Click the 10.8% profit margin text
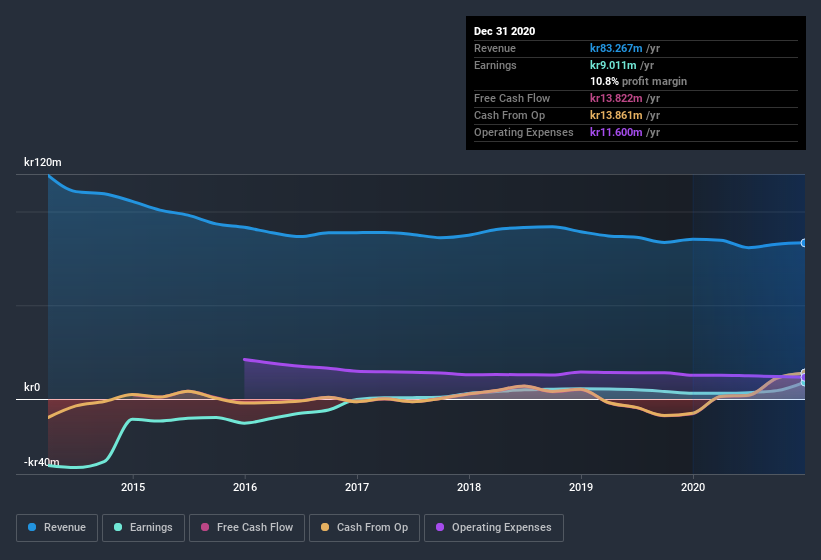The width and height of the screenshot is (821, 560). pyautogui.click(x=638, y=81)
